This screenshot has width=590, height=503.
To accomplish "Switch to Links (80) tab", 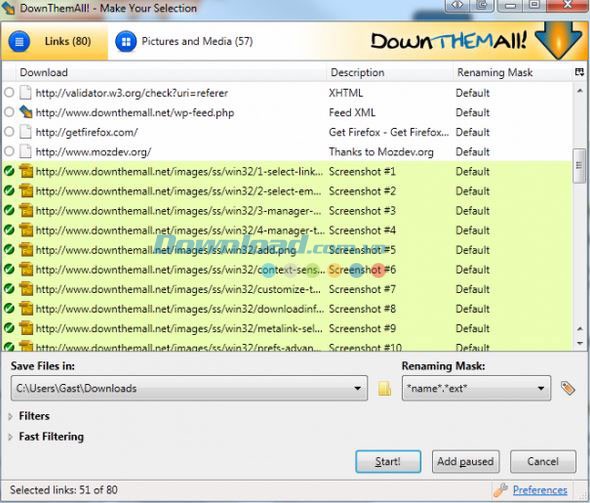I will (55, 41).
